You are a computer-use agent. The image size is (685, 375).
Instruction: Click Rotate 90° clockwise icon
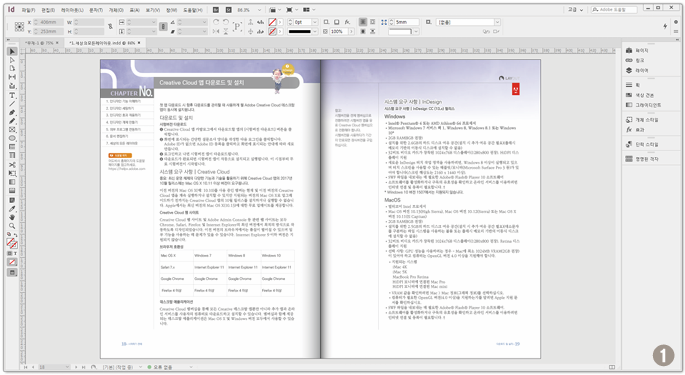coord(216,22)
